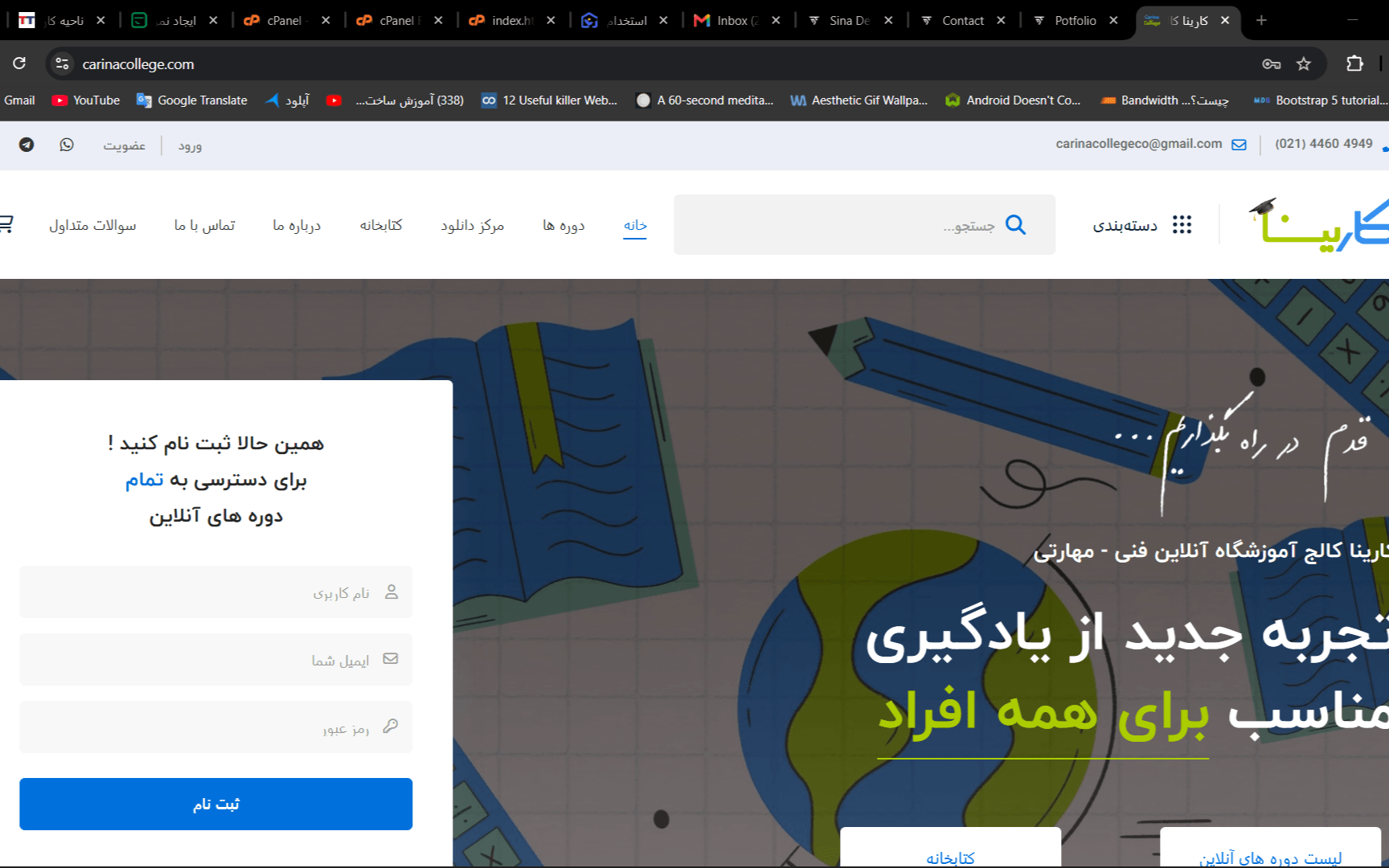The image size is (1389, 868).
Task: Click the نام کاربری username field
Action: (x=215, y=592)
